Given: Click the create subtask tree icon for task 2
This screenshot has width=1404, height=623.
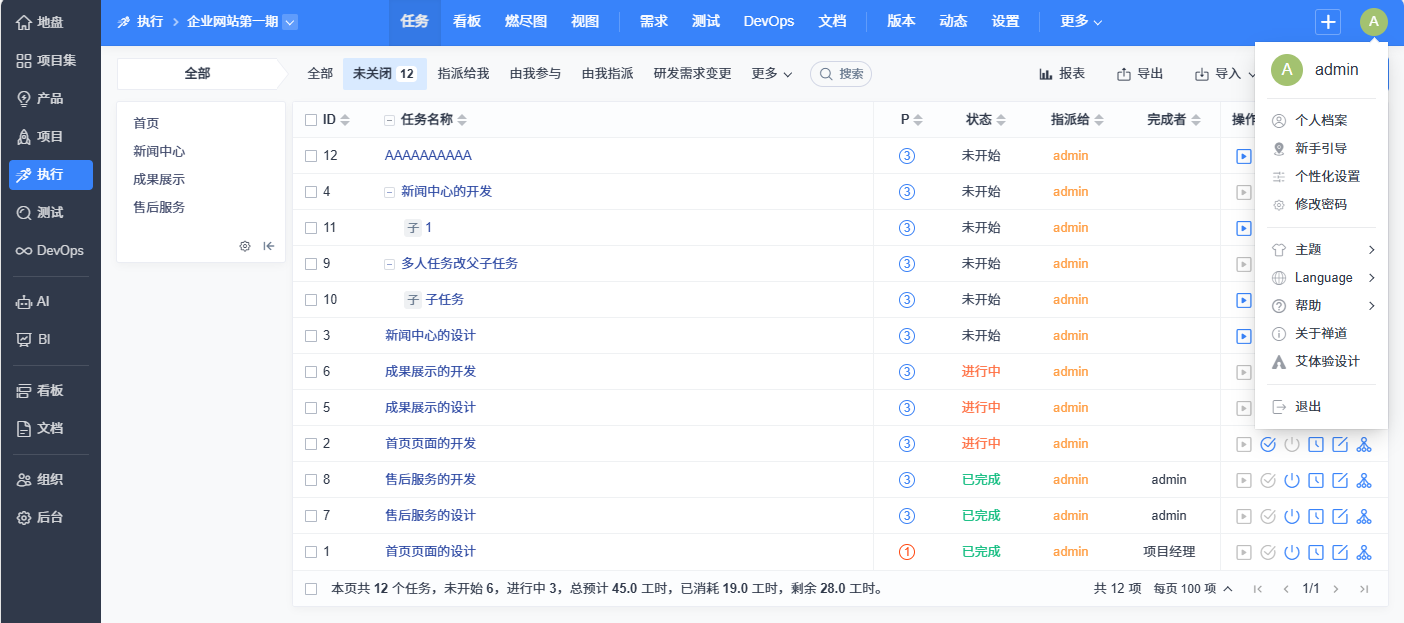Looking at the screenshot, I should [x=1364, y=444].
